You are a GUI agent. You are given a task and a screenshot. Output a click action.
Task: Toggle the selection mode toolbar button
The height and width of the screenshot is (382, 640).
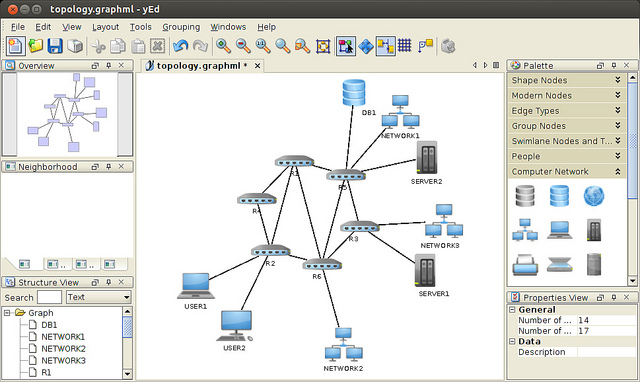point(346,46)
